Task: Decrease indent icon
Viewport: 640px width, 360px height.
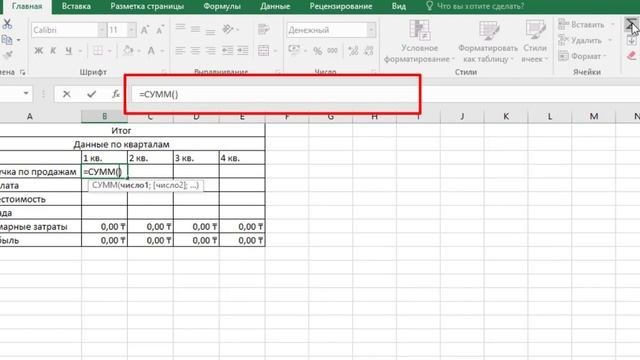Action: [227, 51]
